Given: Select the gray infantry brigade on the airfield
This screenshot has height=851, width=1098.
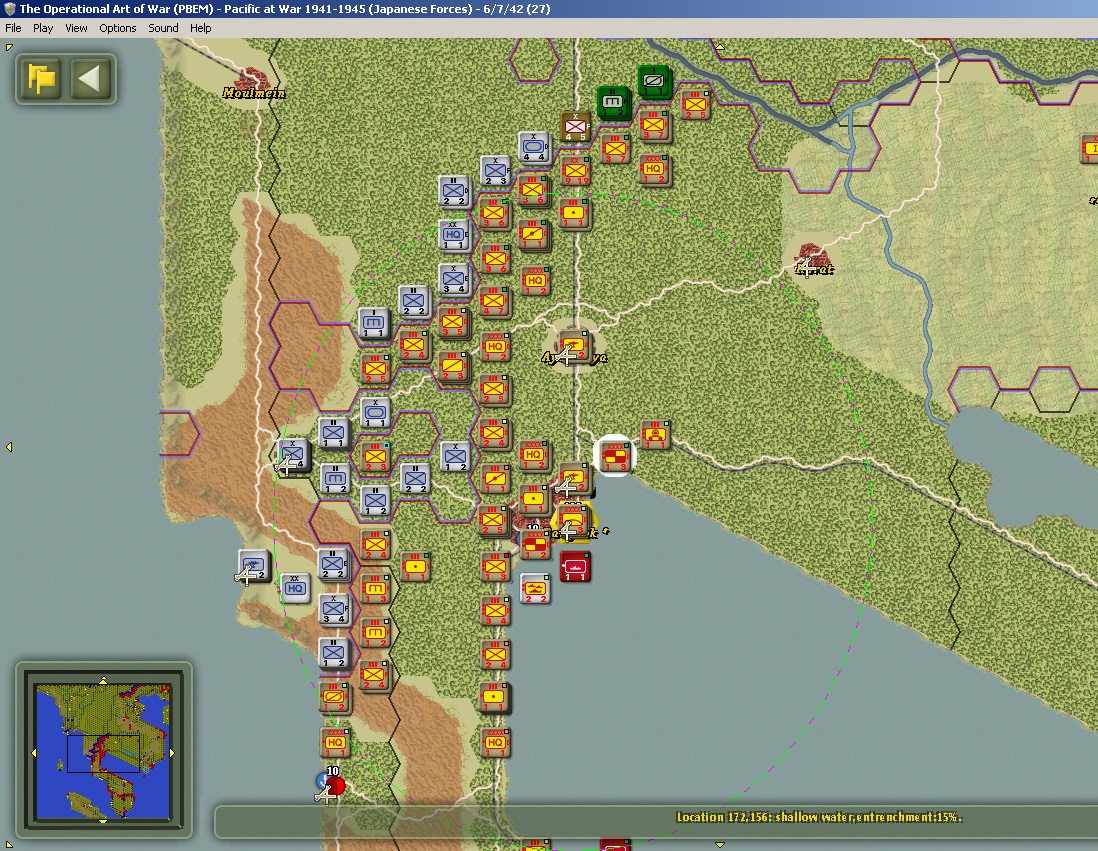Looking at the screenshot, I should pyautogui.click(x=292, y=455).
